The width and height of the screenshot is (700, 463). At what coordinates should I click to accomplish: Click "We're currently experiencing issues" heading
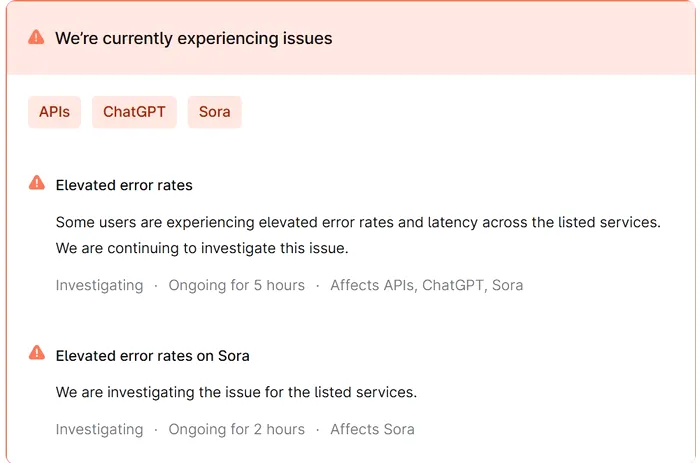(194, 38)
